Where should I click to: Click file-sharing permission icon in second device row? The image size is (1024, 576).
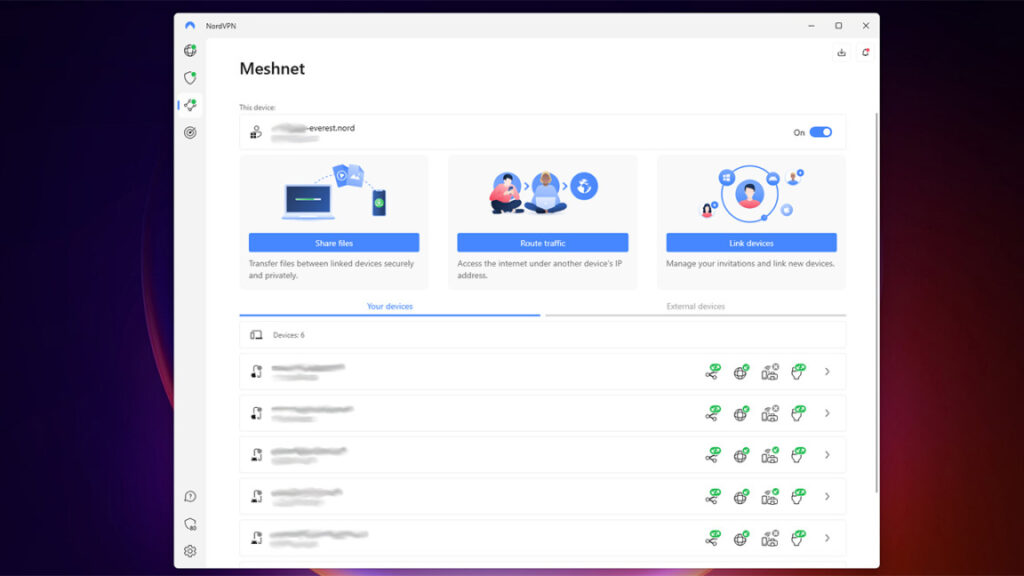click(x=713, y=413)
